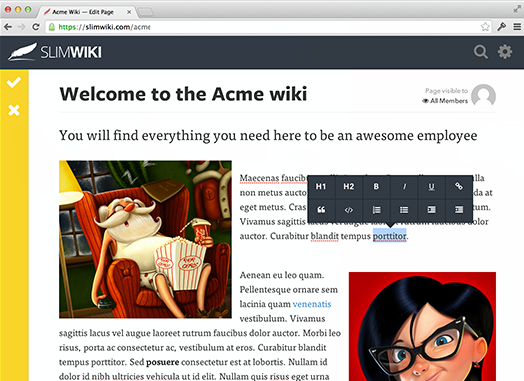Toggle italic formatting in popup toolbar
The width and height of the screenshot is (524, 381).
(x=404, y=186)
